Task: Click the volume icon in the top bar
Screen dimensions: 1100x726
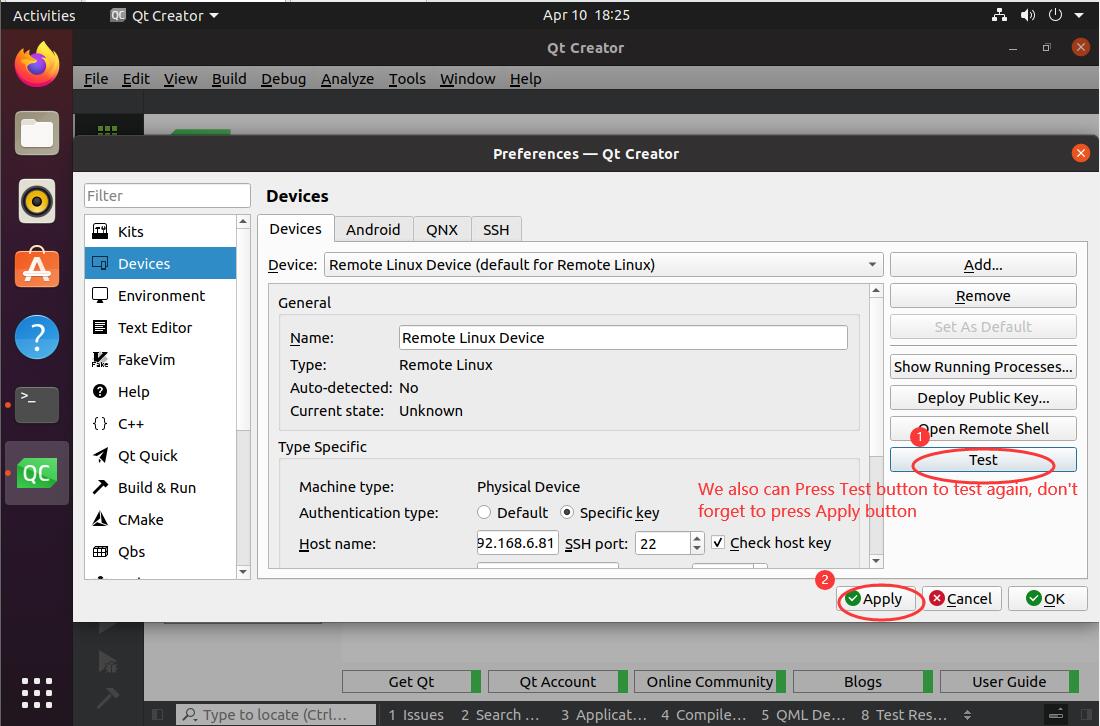Action: click(x=1028, y=15)
